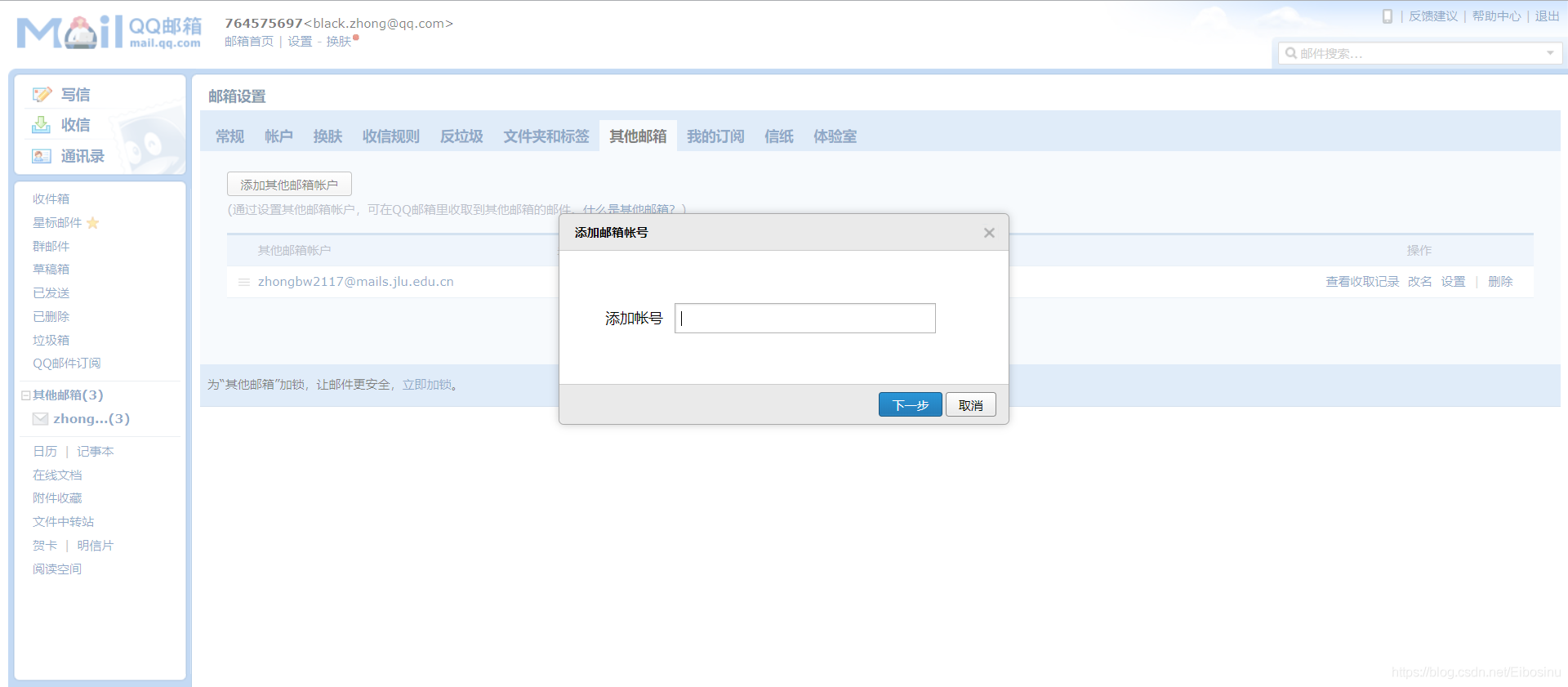
Task: Click the 立即加锁 link
Action: [x=426, y=385]
